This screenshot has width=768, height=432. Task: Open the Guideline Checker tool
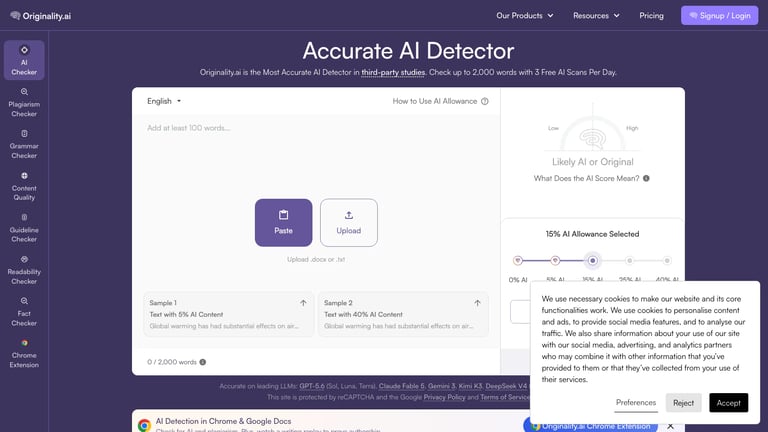pyautogui.click(x=24, y=228)
